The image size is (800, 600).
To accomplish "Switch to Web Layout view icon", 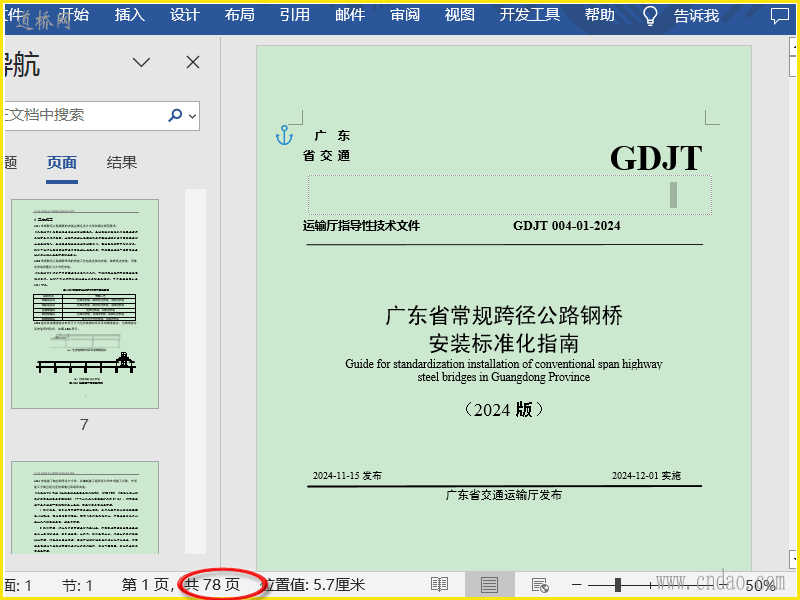I will click(540, 585).
